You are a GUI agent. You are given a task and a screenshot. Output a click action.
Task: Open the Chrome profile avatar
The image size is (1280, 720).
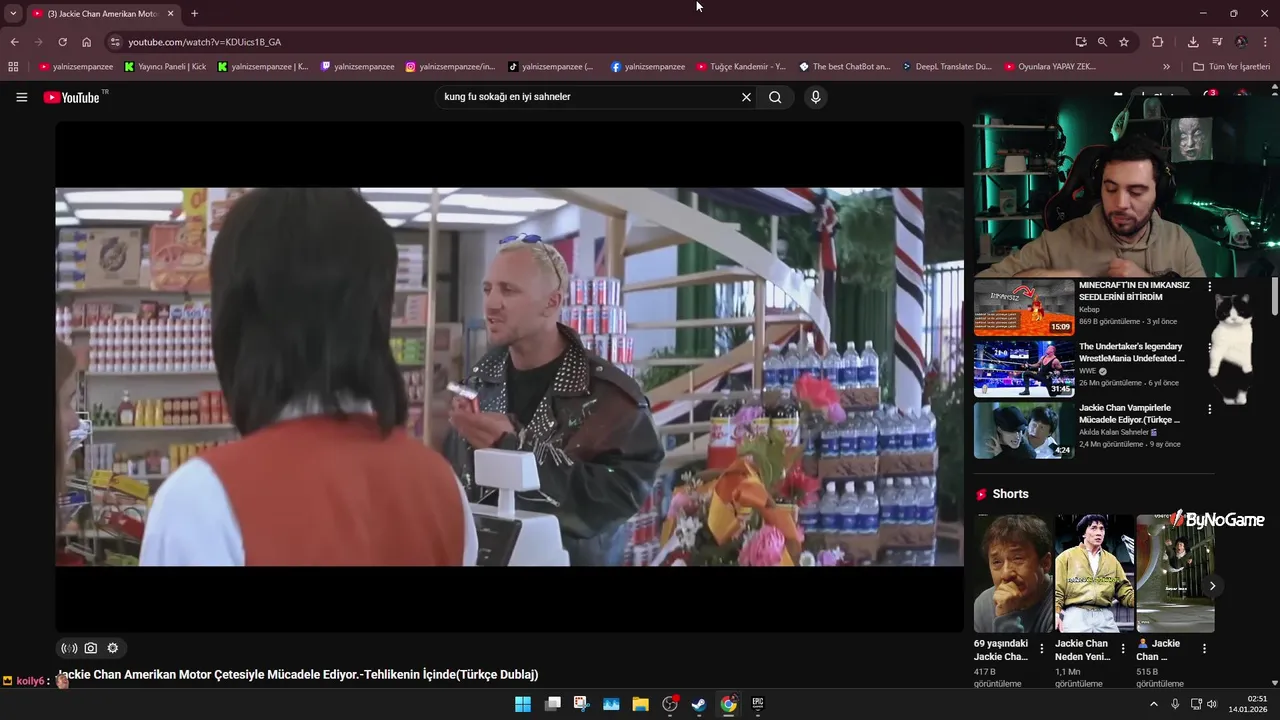click(1241, 42)
